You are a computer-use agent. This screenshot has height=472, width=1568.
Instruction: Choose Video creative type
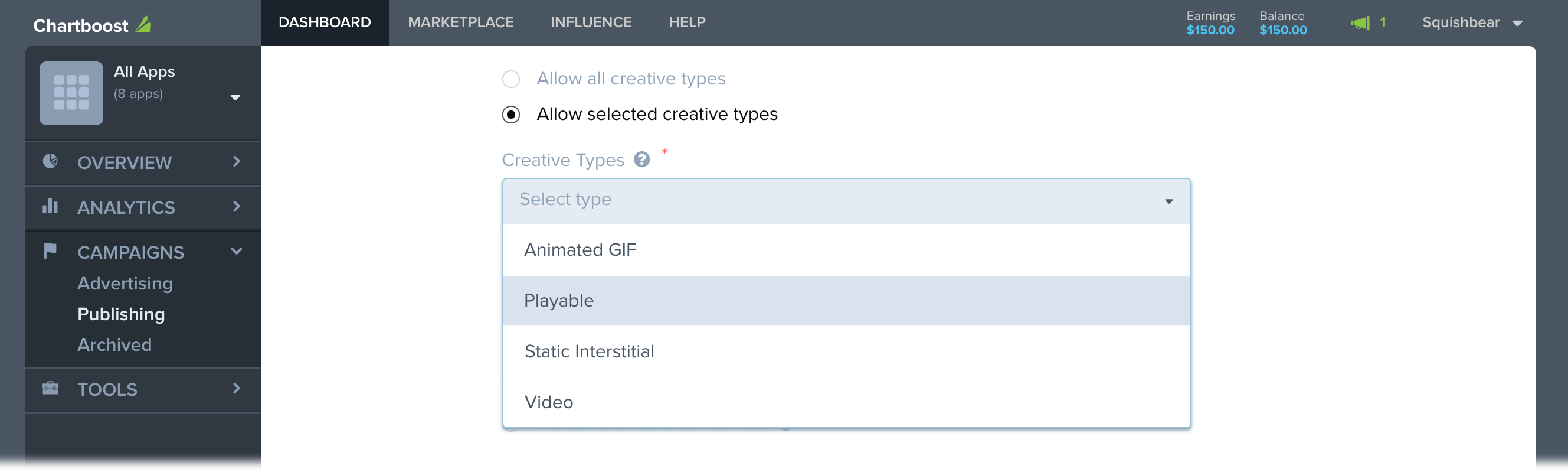[846, 402]
